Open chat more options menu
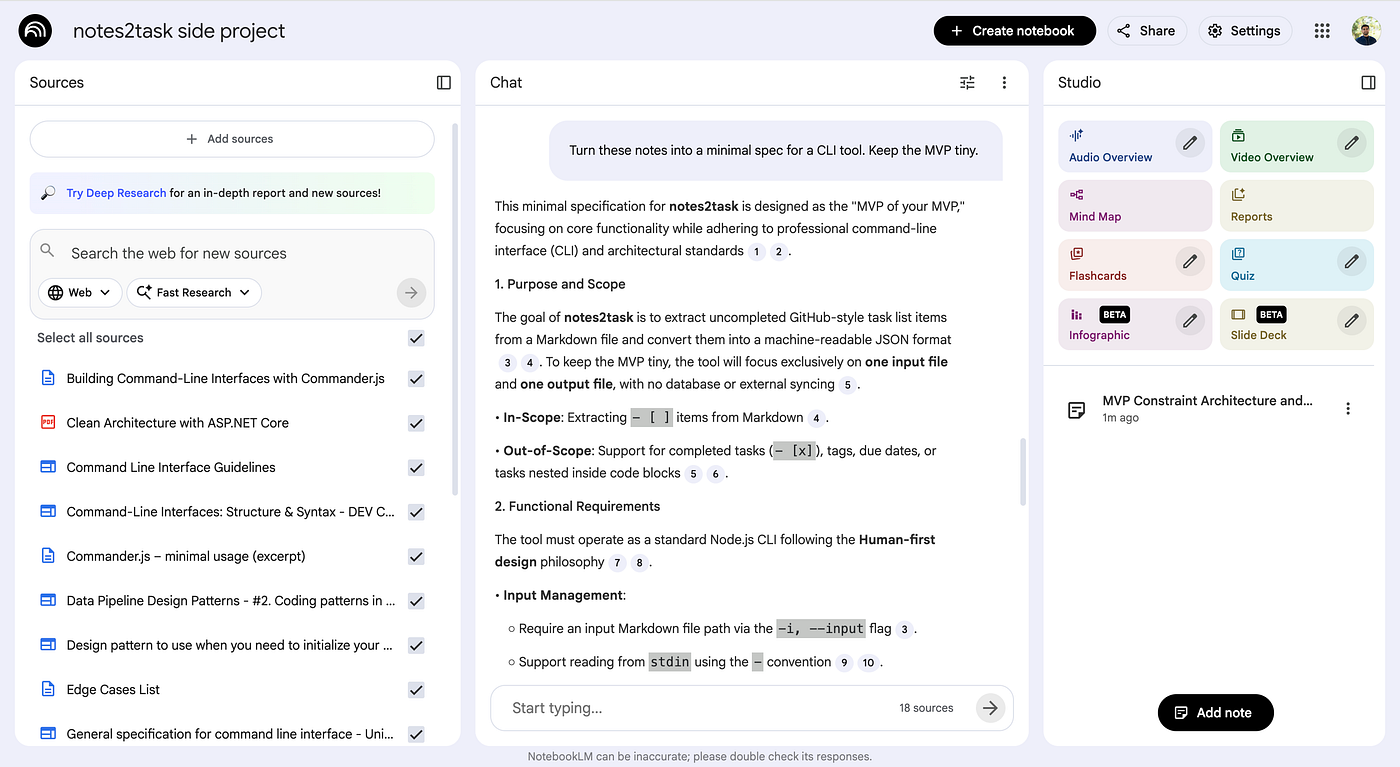 click(1004, 83)
